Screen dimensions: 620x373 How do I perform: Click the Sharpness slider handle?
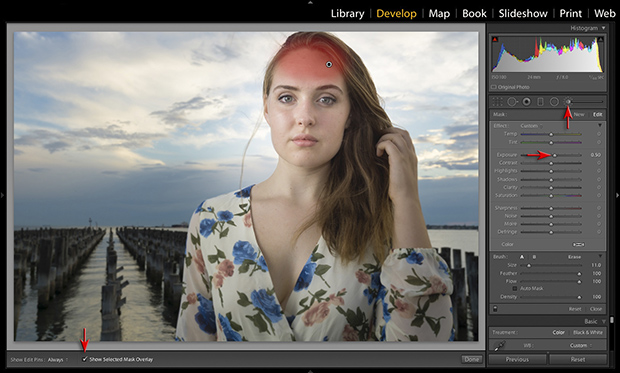(x=551, y=208)
